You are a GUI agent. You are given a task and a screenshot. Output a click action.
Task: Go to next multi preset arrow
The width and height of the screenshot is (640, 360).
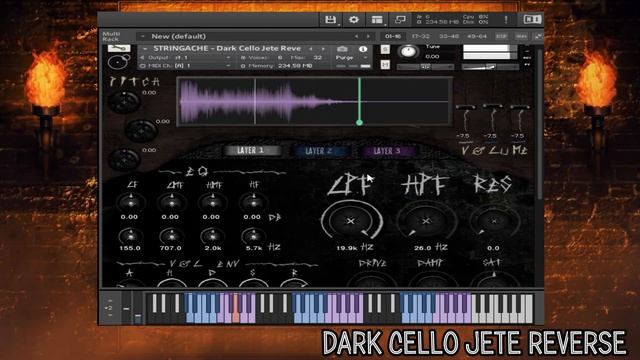[x=368, y=36]
